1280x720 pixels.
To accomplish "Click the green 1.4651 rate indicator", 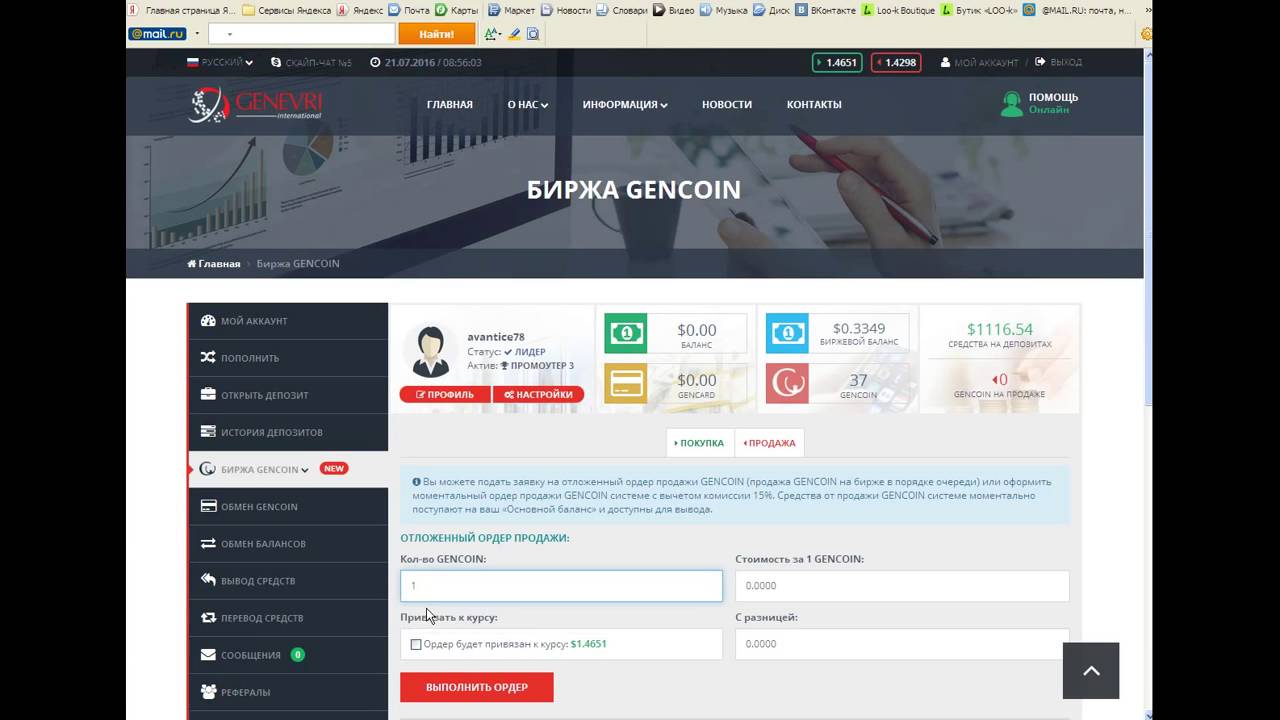I will pos(837,62).
